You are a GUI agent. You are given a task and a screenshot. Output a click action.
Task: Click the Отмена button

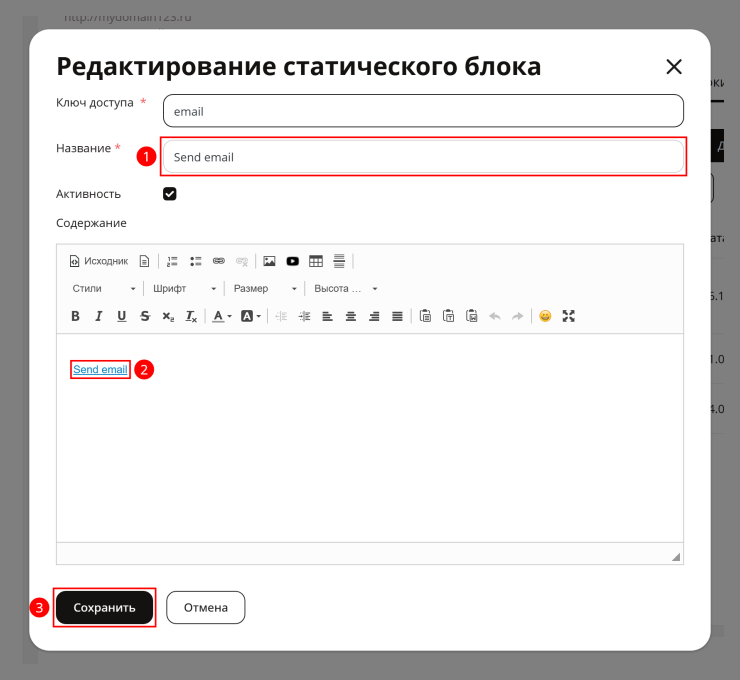[x=206, y=607]
